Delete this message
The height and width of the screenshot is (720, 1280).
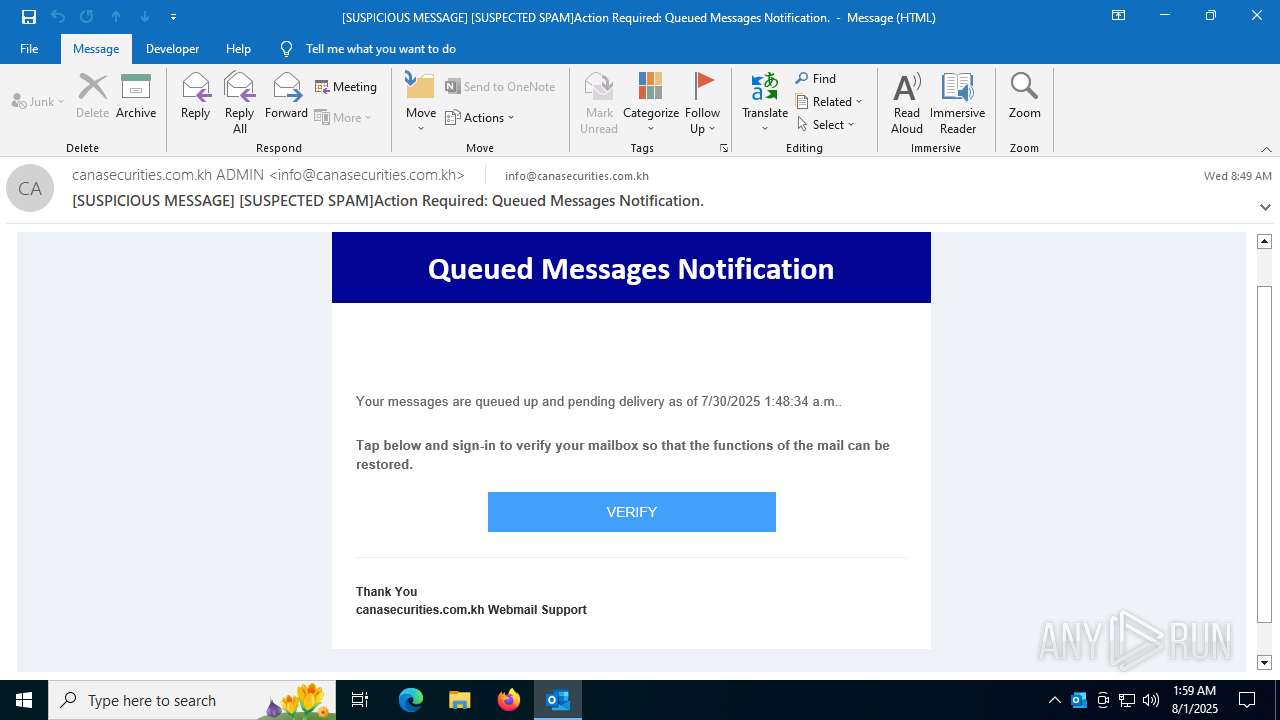point(93,97)
